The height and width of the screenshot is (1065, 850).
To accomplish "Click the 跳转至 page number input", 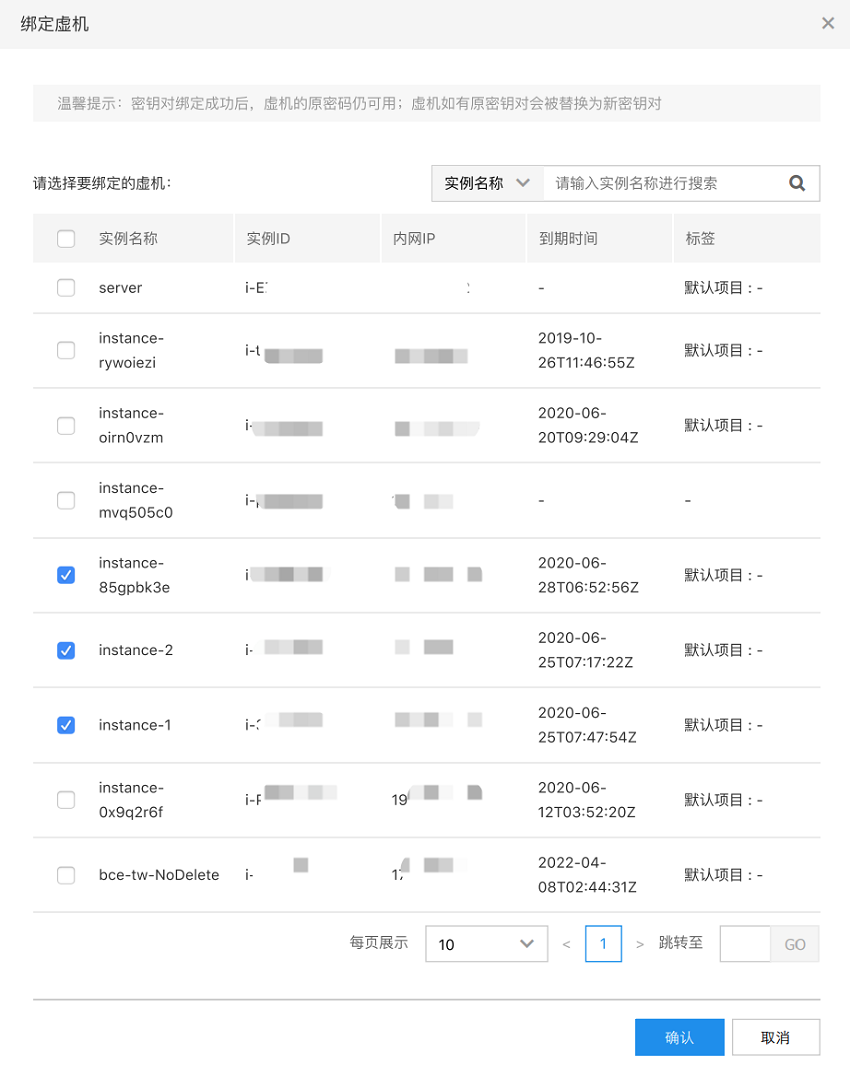I will 745,944.
